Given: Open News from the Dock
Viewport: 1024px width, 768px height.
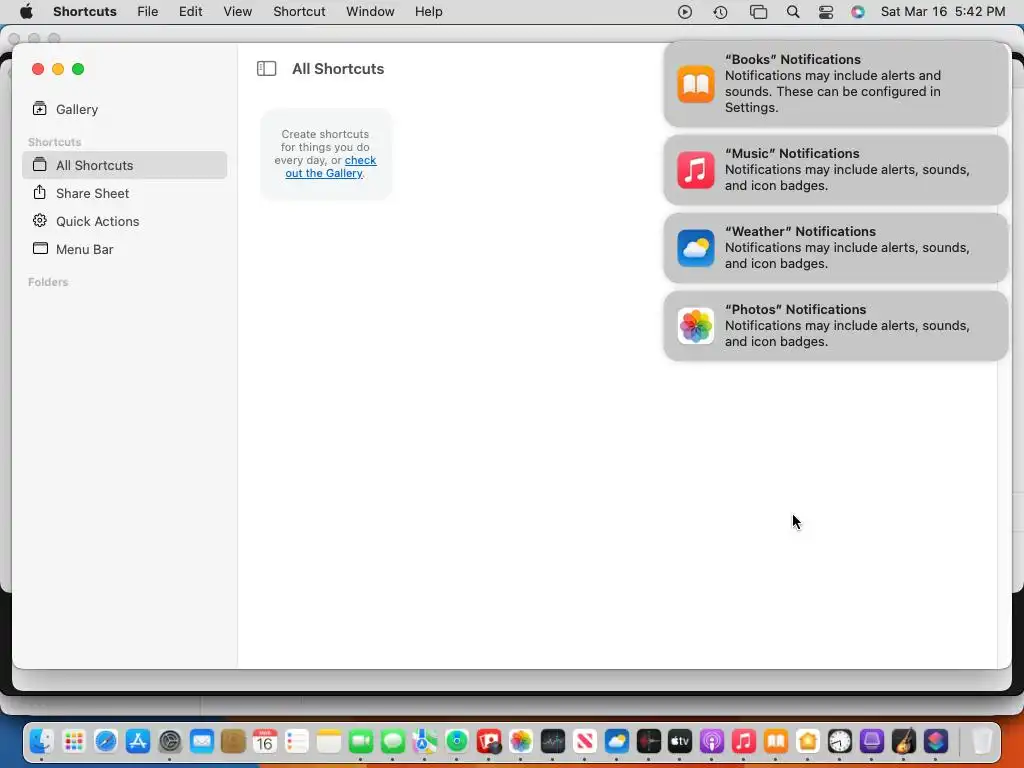Looking at the screenshot, I should (584, 741).
